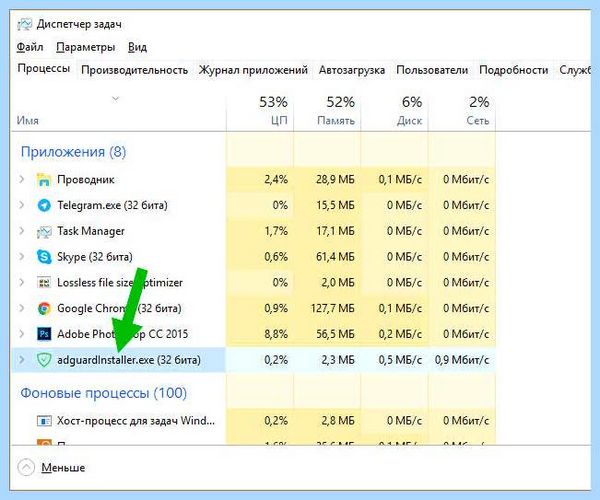Image resolution: width=600 pixels, height=500 pixels.
Task: Click the circled arrow icon beside Меньше
Action: (26, 467)
